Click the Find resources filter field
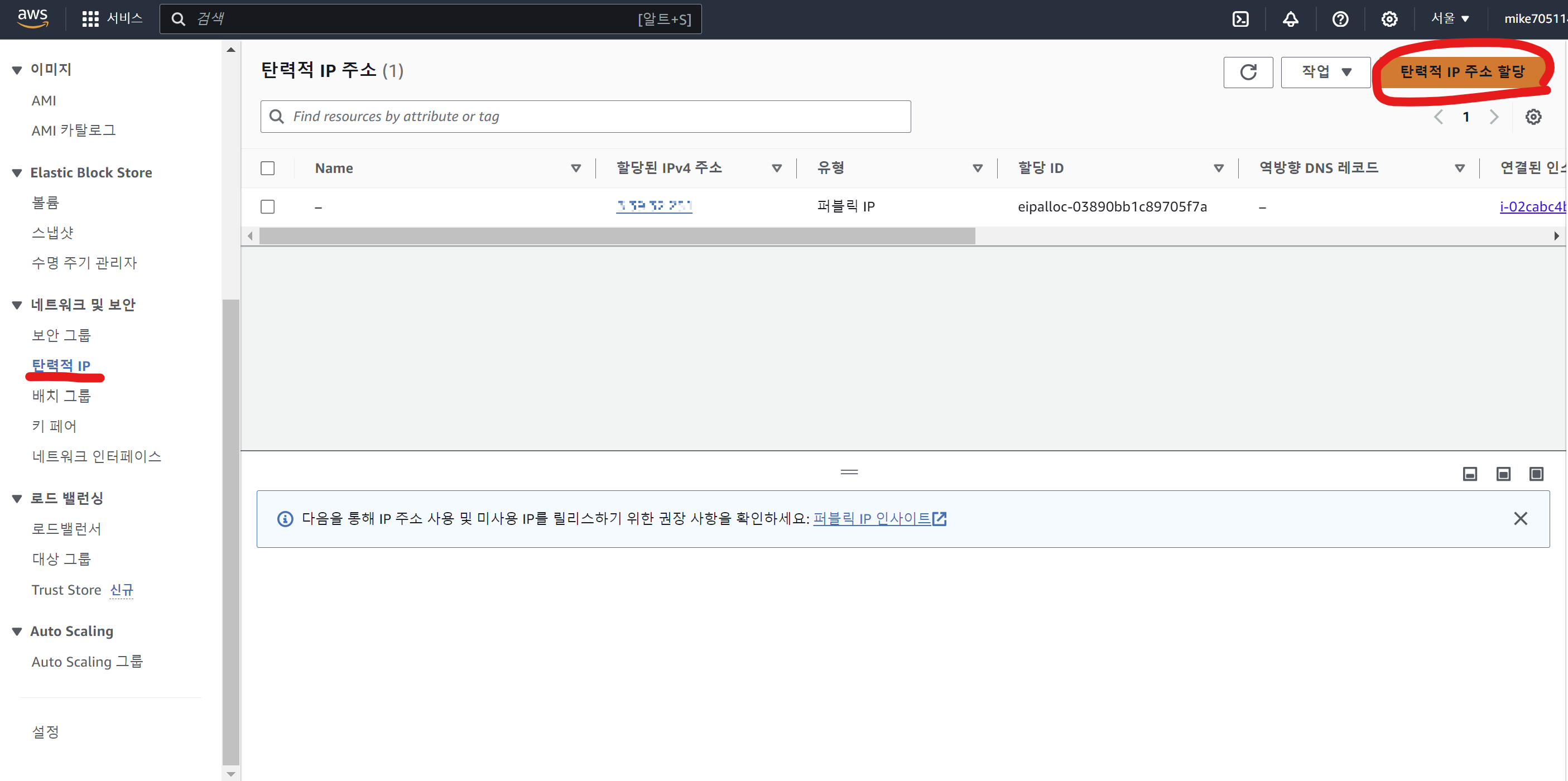 585,116
